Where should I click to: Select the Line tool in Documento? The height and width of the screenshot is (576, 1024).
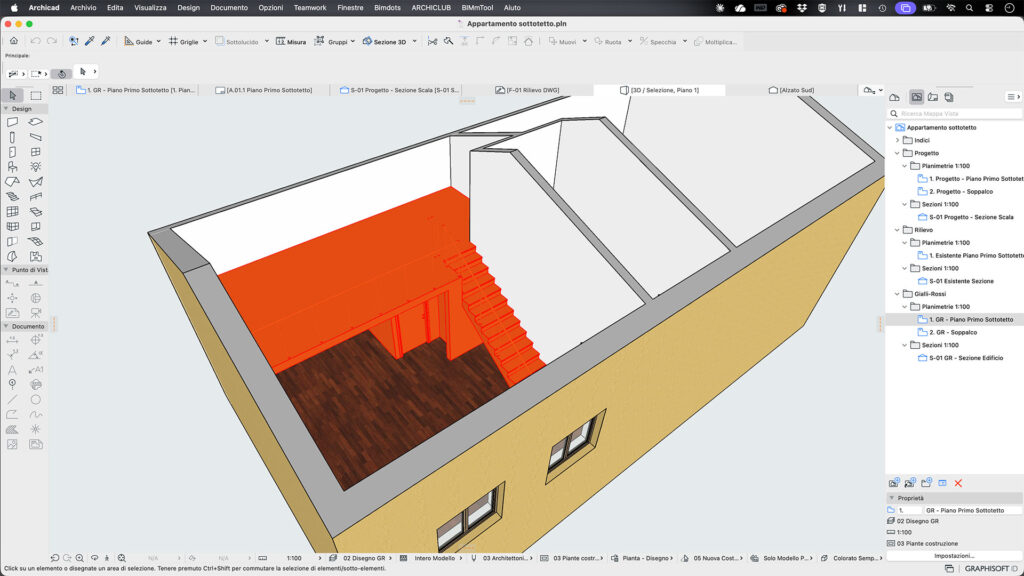coord(12,400)
